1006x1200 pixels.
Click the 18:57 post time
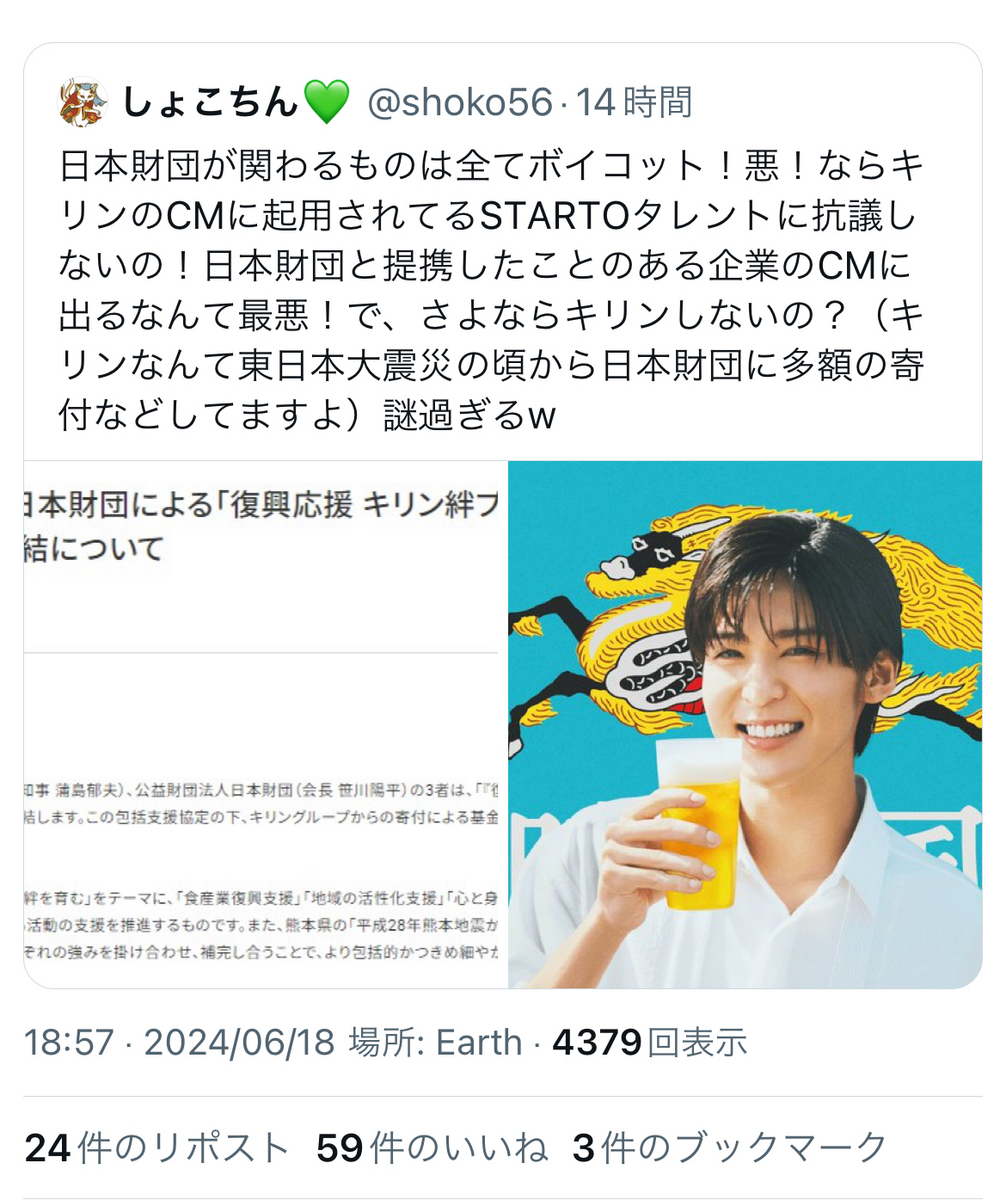(x=69, y=1043)
